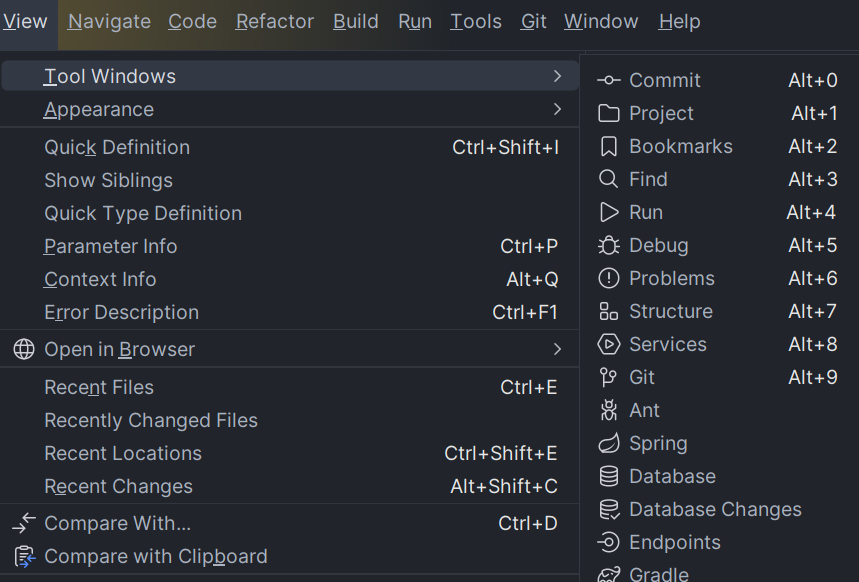859x582 pixels.
Task: Open the Refactor menu
Action: pyautogui.click(x=274, y=21)
